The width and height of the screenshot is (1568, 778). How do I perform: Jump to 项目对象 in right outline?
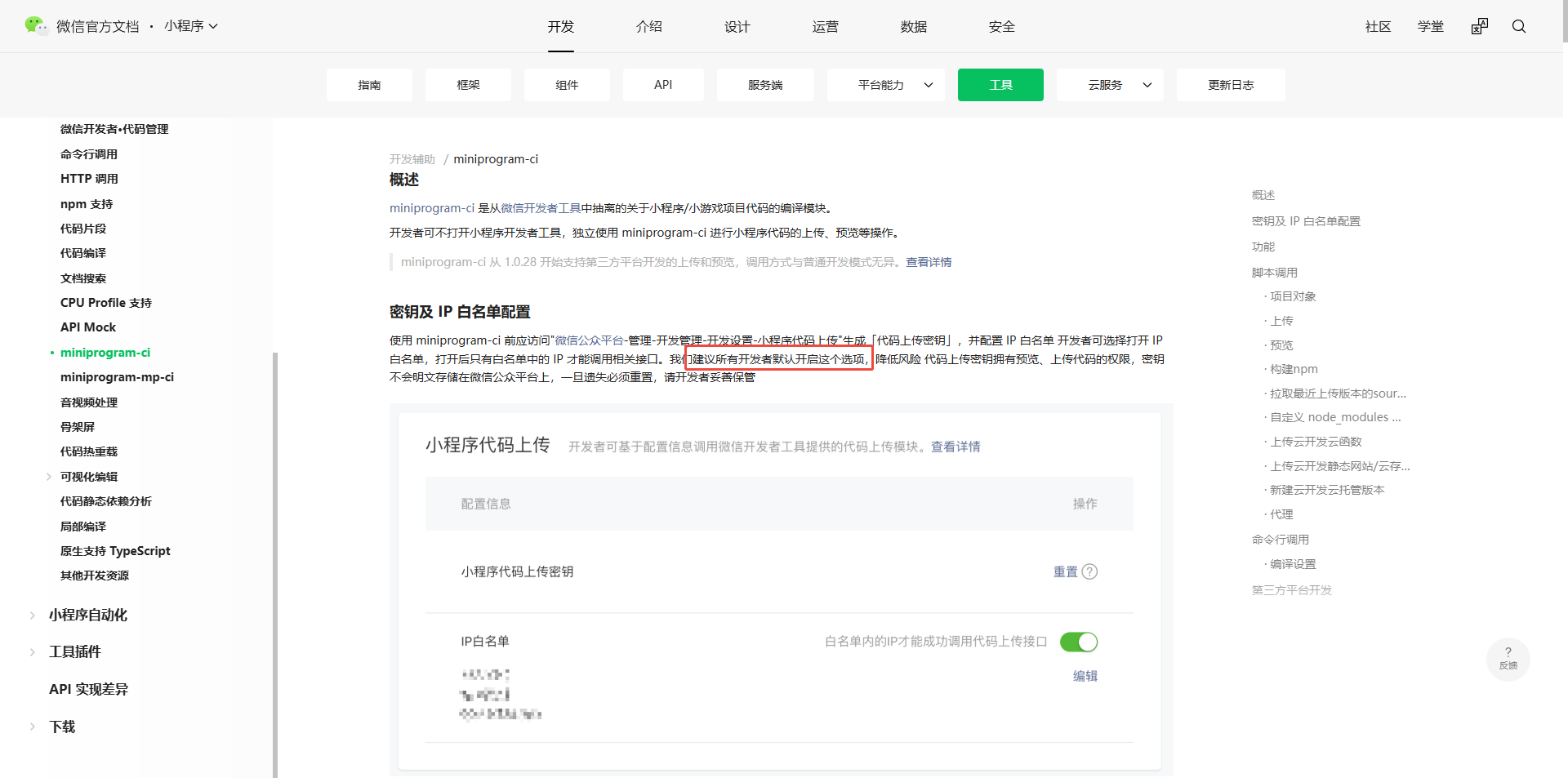(1293, 296)
